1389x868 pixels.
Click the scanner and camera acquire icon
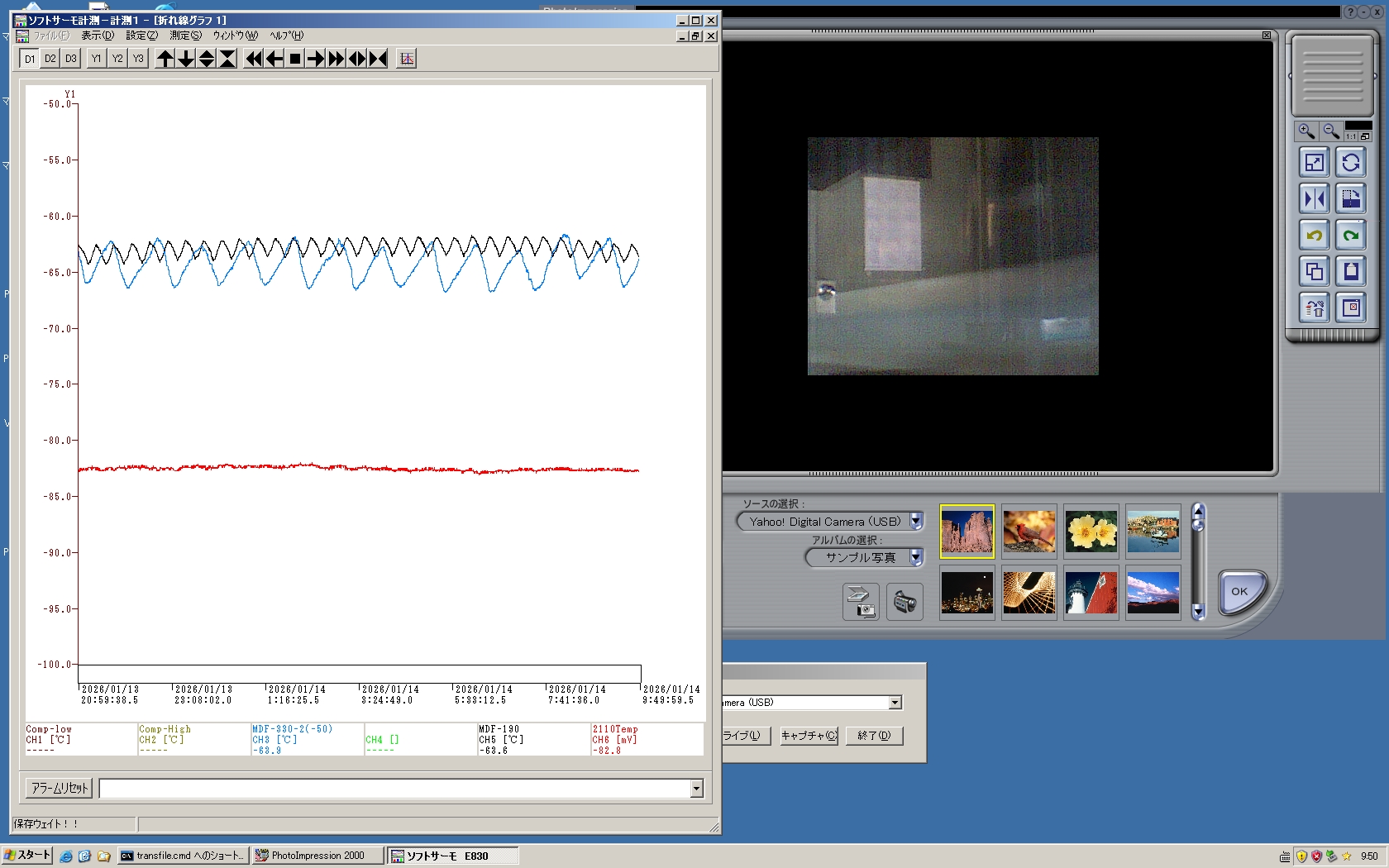[861, 602]
